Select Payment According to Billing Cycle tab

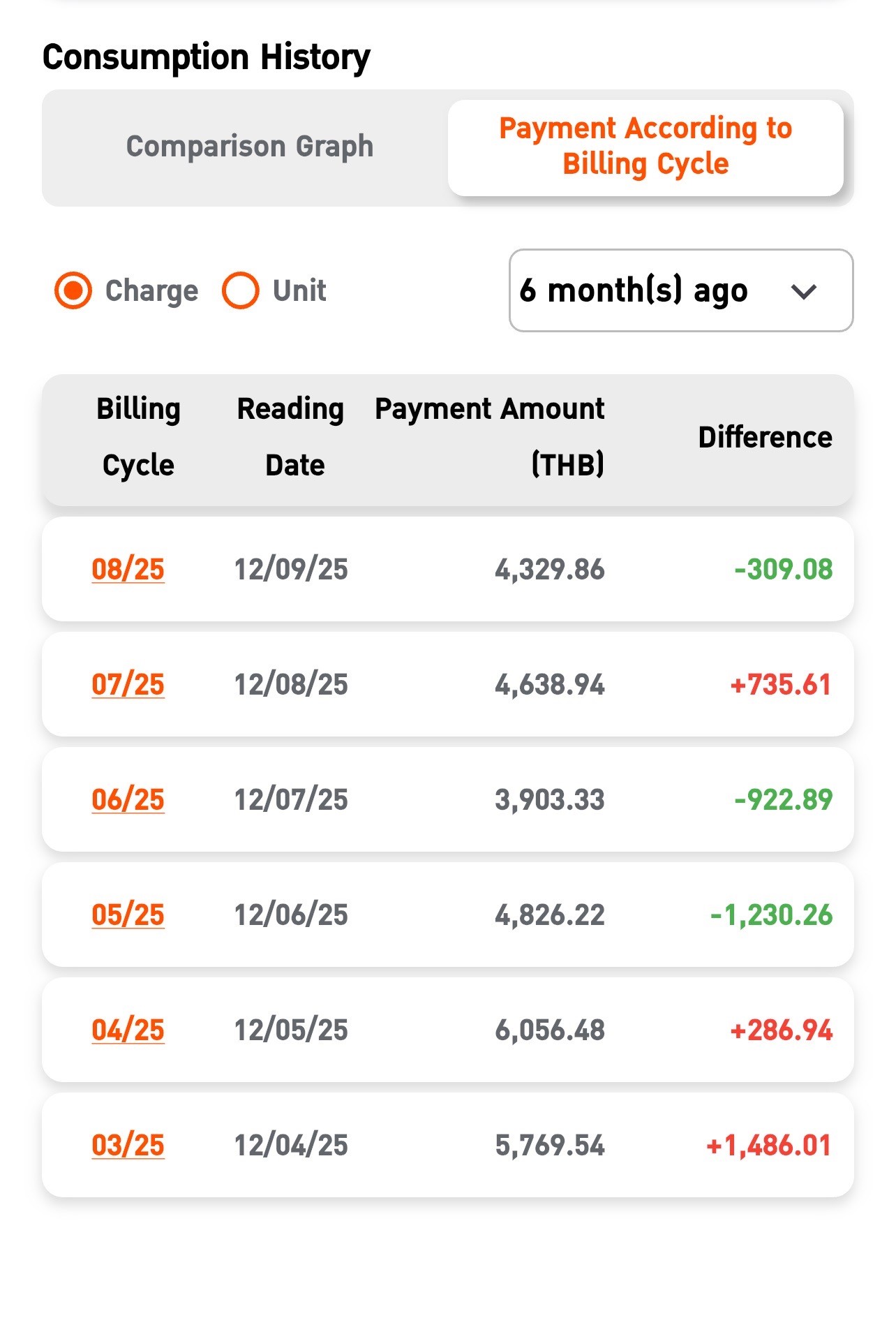(x=645, y=147)
